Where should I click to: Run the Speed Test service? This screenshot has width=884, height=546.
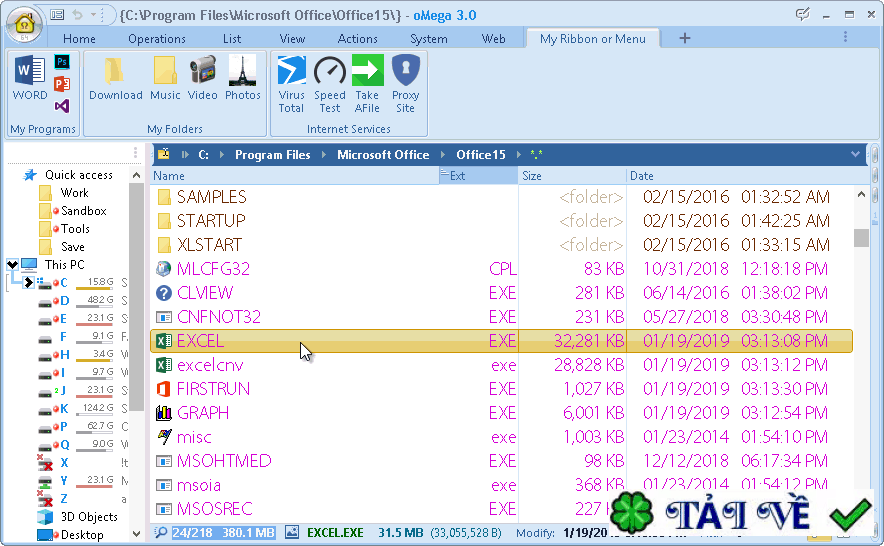330,85
